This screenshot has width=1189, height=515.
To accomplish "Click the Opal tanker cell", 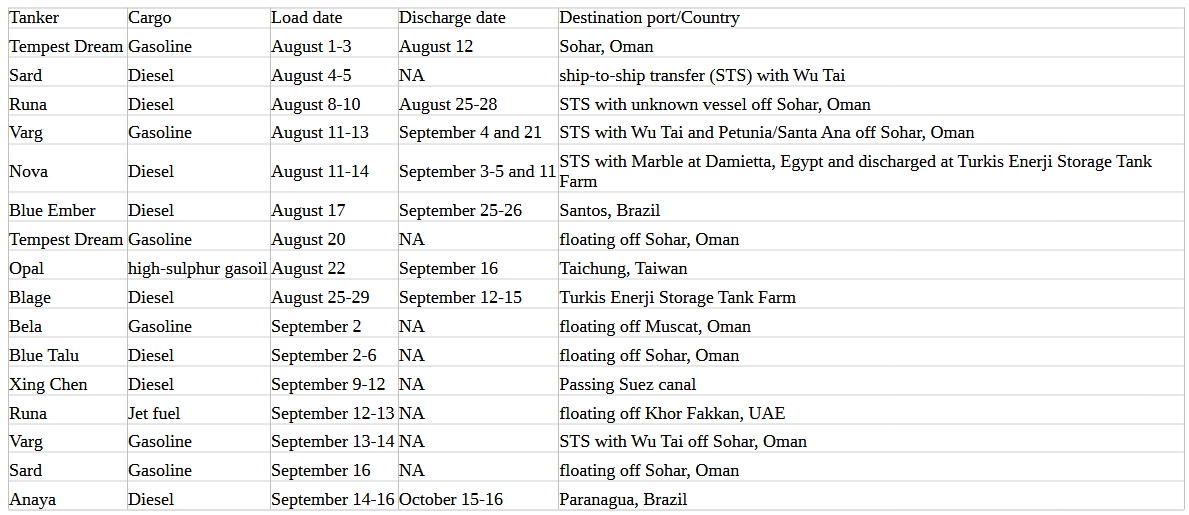I will click(27, 269).
